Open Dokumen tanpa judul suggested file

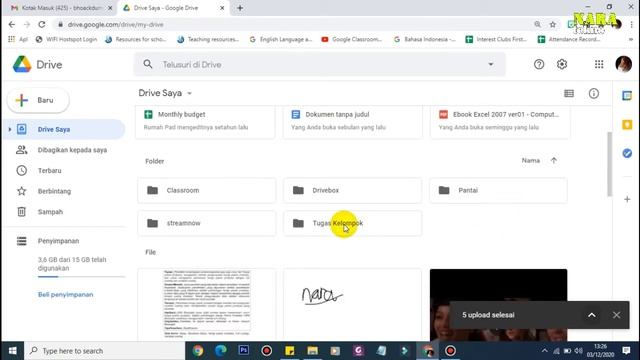tap(353, 122)
